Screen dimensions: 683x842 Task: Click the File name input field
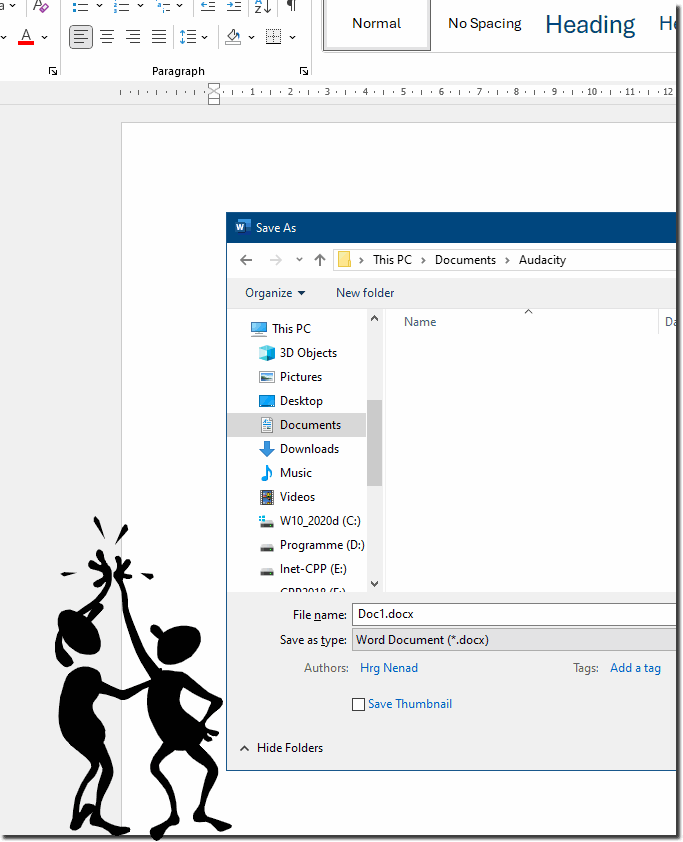[x=514, y=614]
